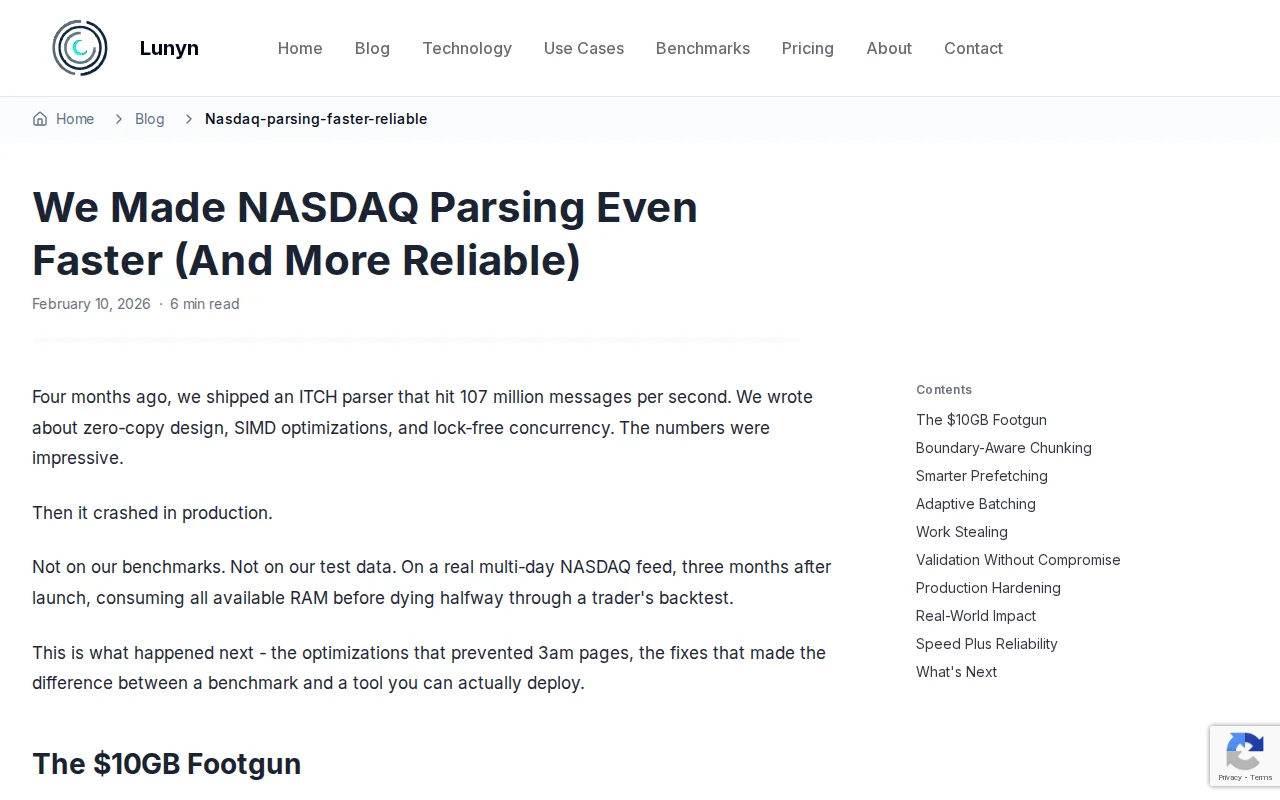The width and height of the screenshot is (1280, 800).
Task: Select the Benchmarks menu item
Action: tap(703, 48)
